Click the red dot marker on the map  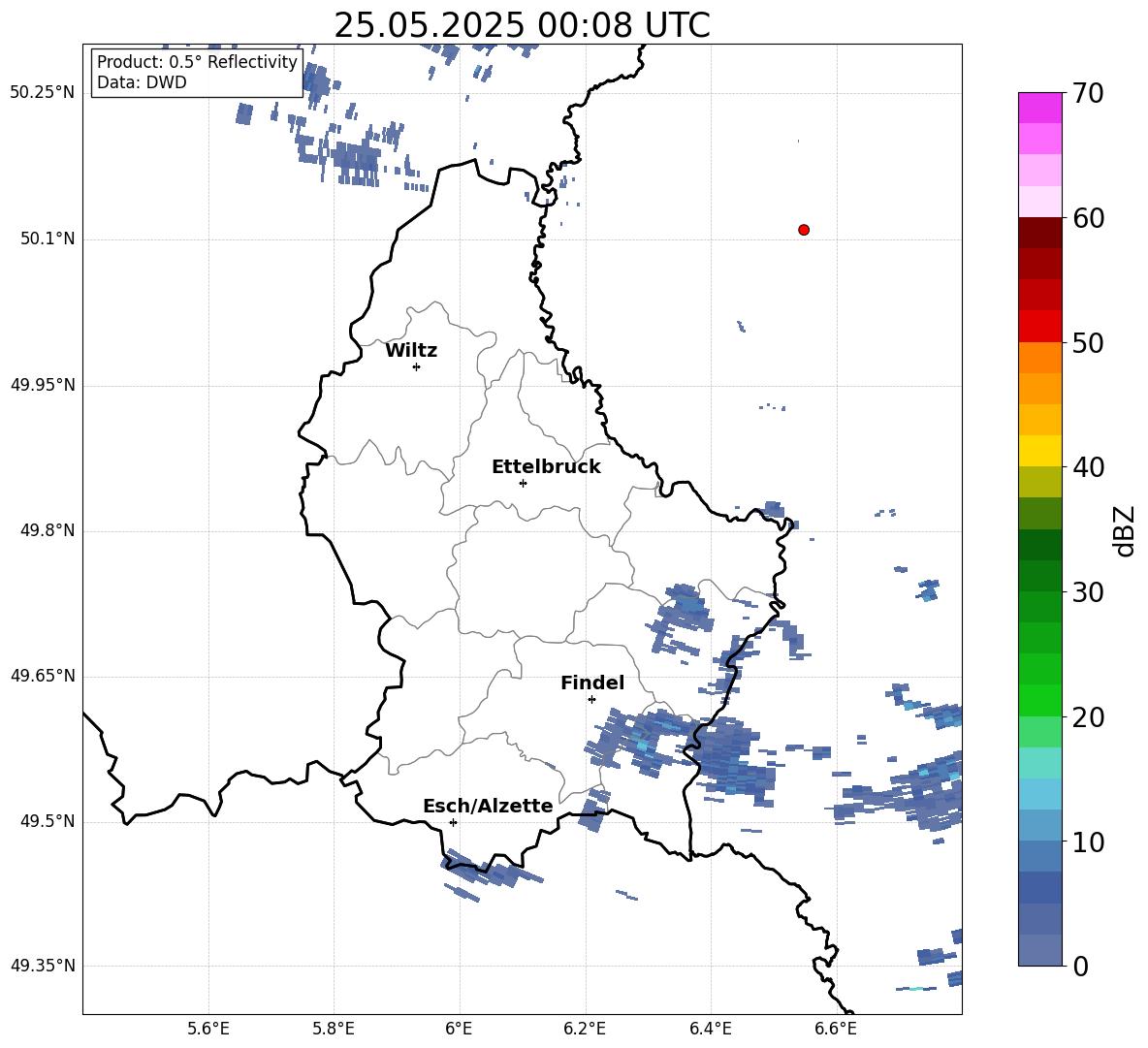804,230
